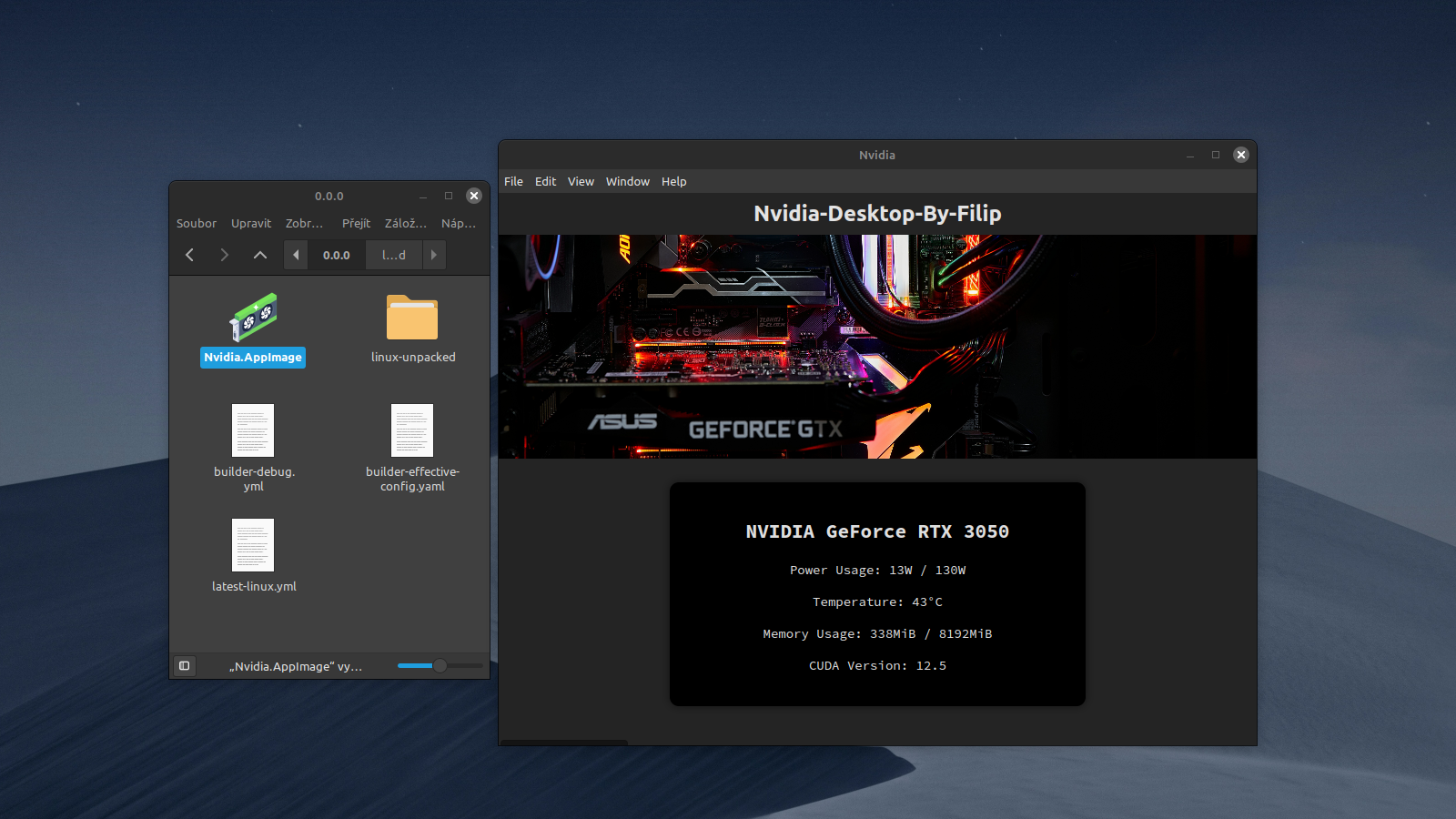Click the NVIDIA GeForce RTX 3050 stats card

[x=877, y=594]
